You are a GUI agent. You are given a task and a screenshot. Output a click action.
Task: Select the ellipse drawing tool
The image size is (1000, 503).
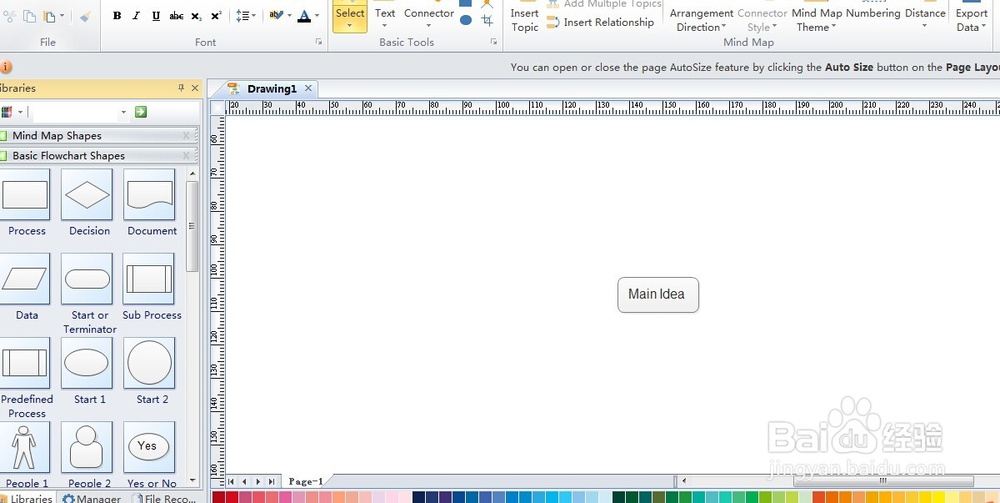click(x=466, y=20)
